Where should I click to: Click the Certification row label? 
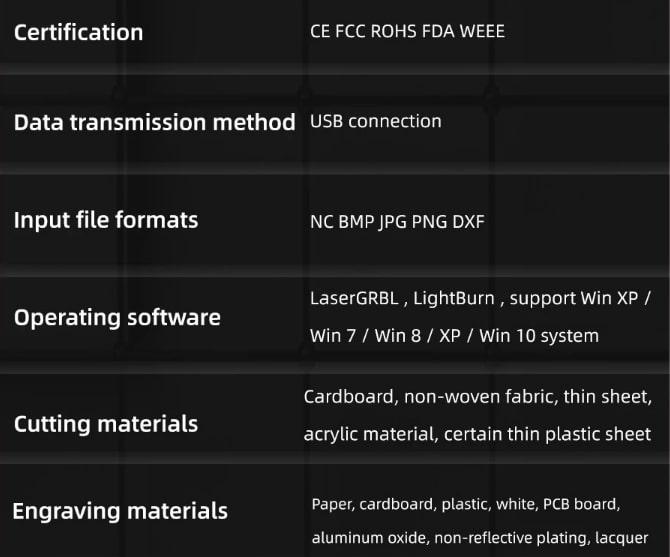78,32
